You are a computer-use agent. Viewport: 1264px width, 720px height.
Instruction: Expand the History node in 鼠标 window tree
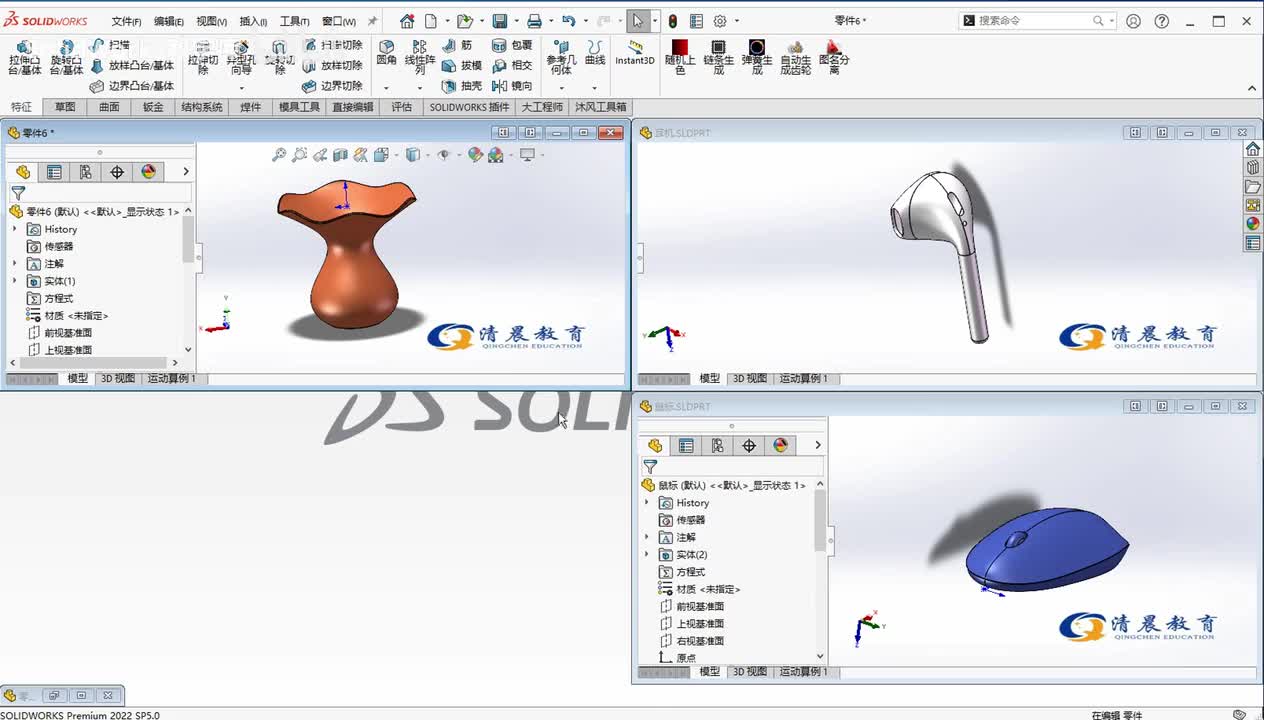click(x=646, y=503)
